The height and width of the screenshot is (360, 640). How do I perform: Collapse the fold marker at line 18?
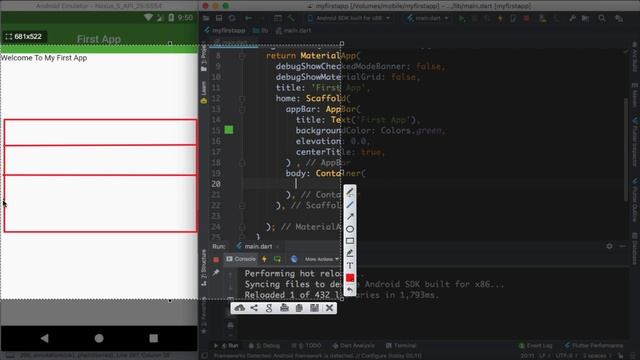coord(242,162)
